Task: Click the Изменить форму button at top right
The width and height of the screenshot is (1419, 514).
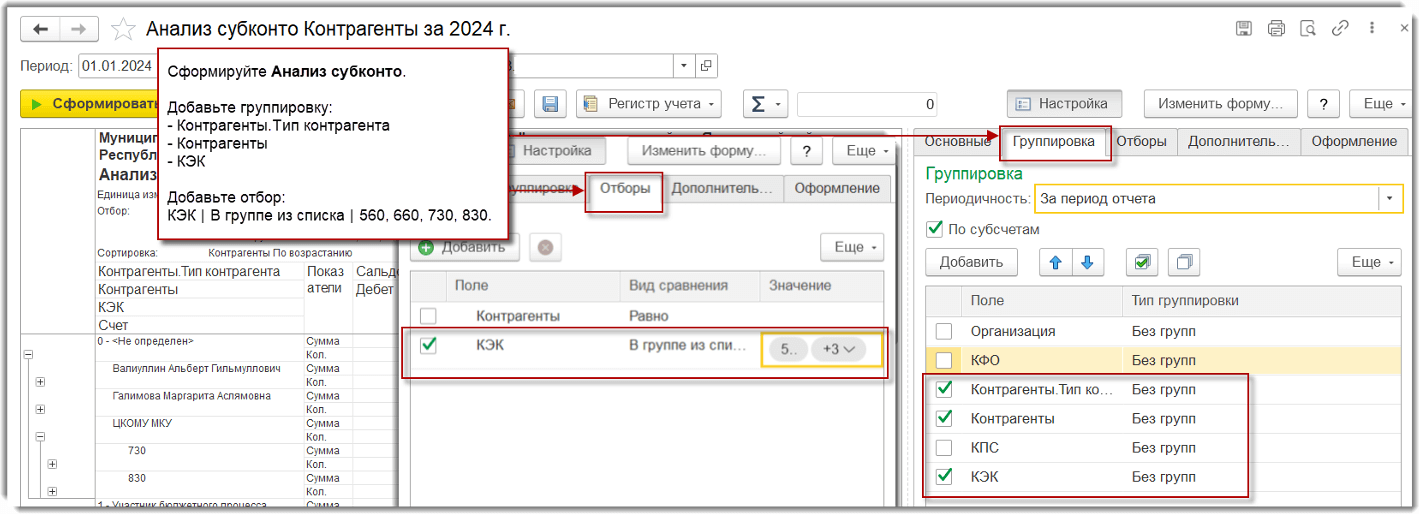Action: coord(1219,103)
